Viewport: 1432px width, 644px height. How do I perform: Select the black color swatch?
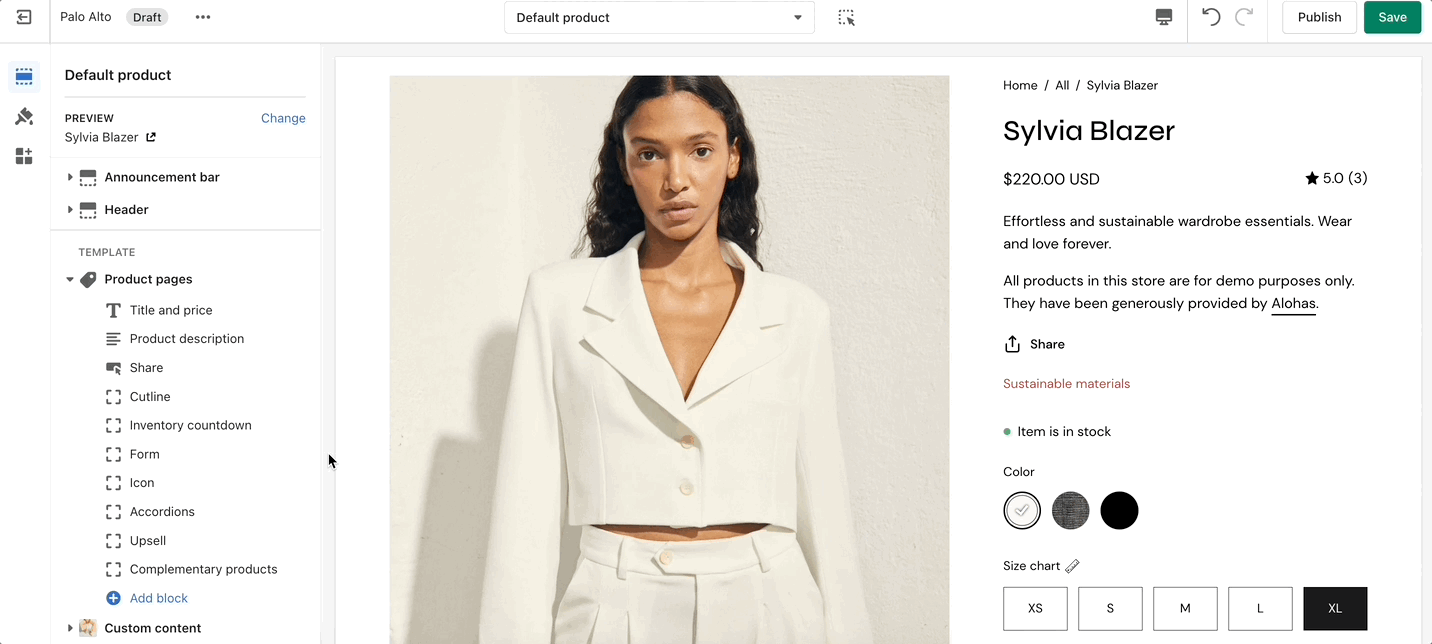pos(1119,511)
